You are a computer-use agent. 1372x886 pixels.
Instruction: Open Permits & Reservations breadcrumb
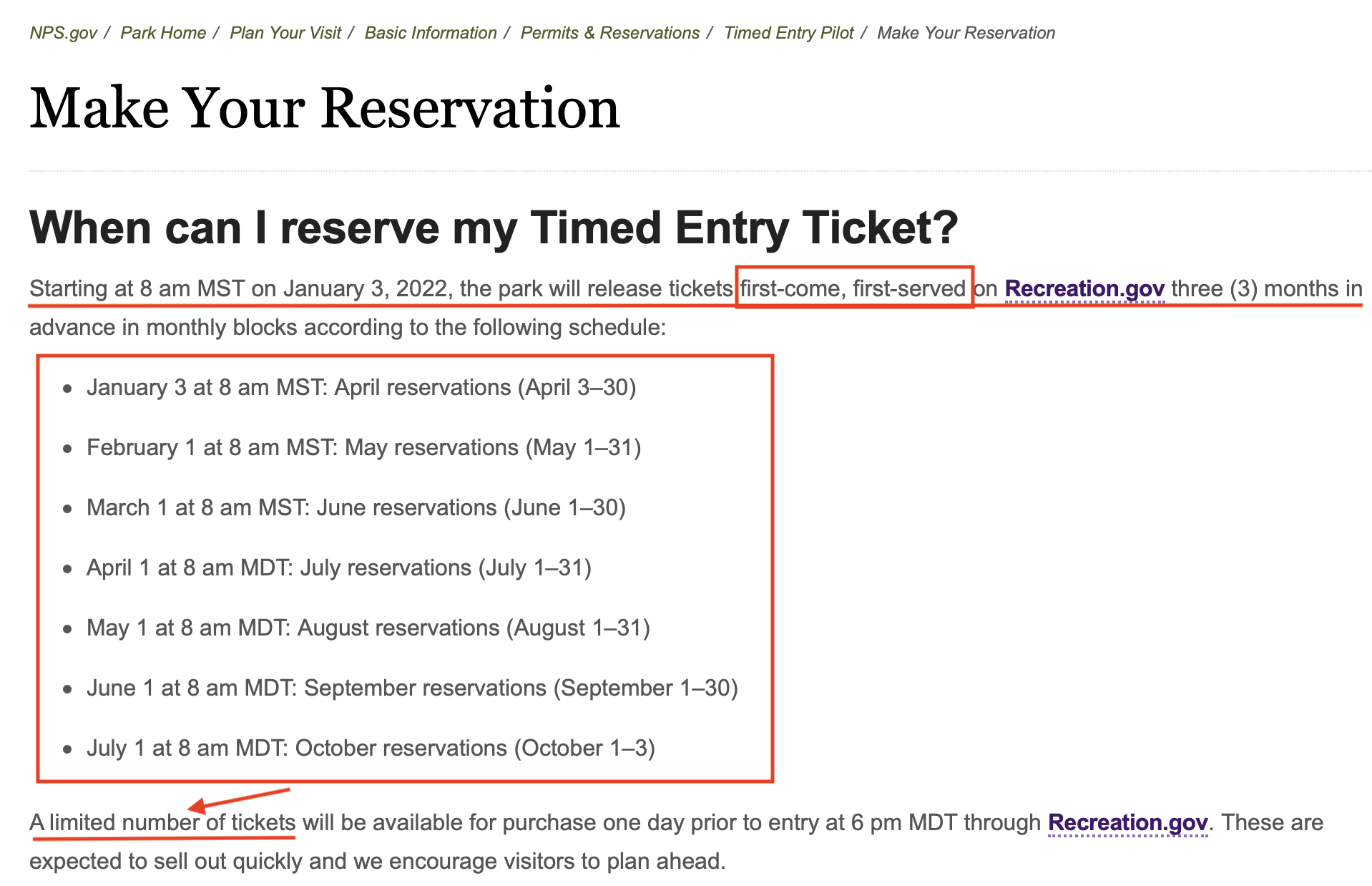coord(609,33)
